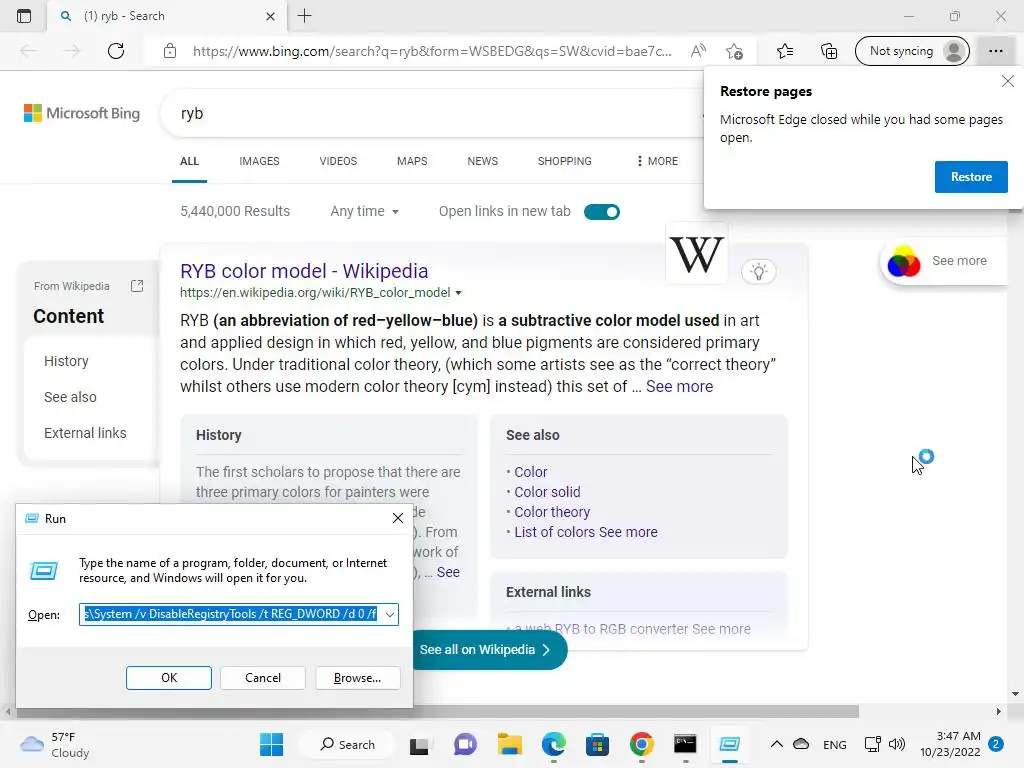Expand the Run dialog Open history dropdown

pyautogui.click(x=390, y=614)
